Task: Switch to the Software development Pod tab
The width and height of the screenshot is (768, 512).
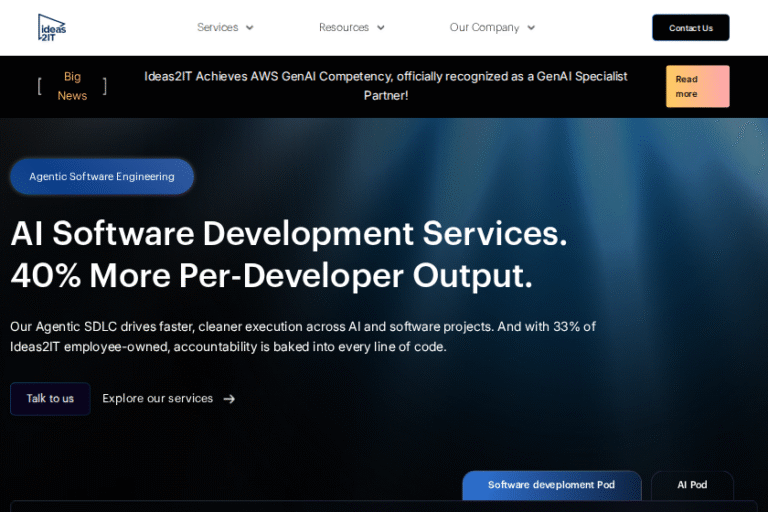Action: pyautogui.click(x=551, y=485)
